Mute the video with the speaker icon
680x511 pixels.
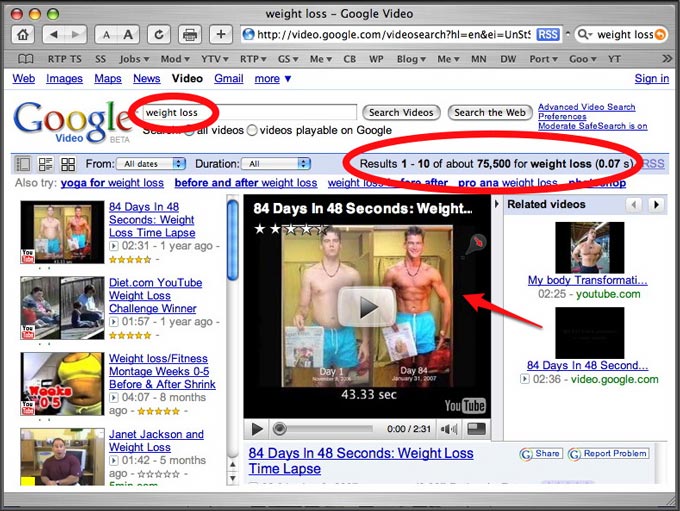[x=448, y=429]
